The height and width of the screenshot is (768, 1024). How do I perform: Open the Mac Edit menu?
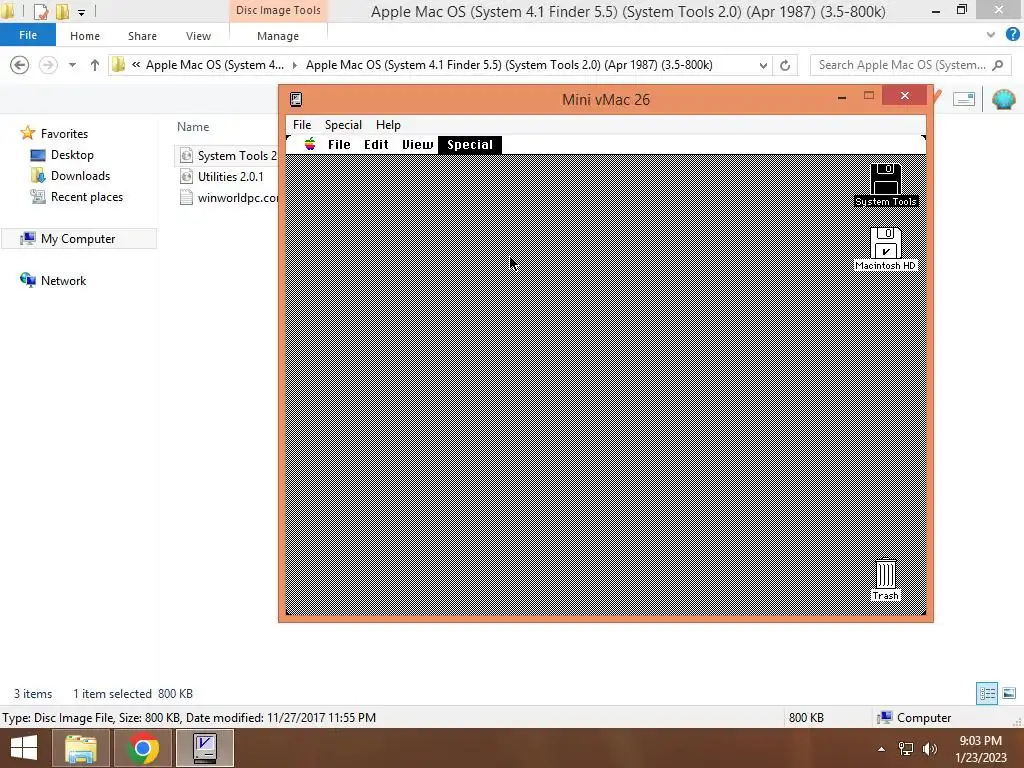click(376, 144)
